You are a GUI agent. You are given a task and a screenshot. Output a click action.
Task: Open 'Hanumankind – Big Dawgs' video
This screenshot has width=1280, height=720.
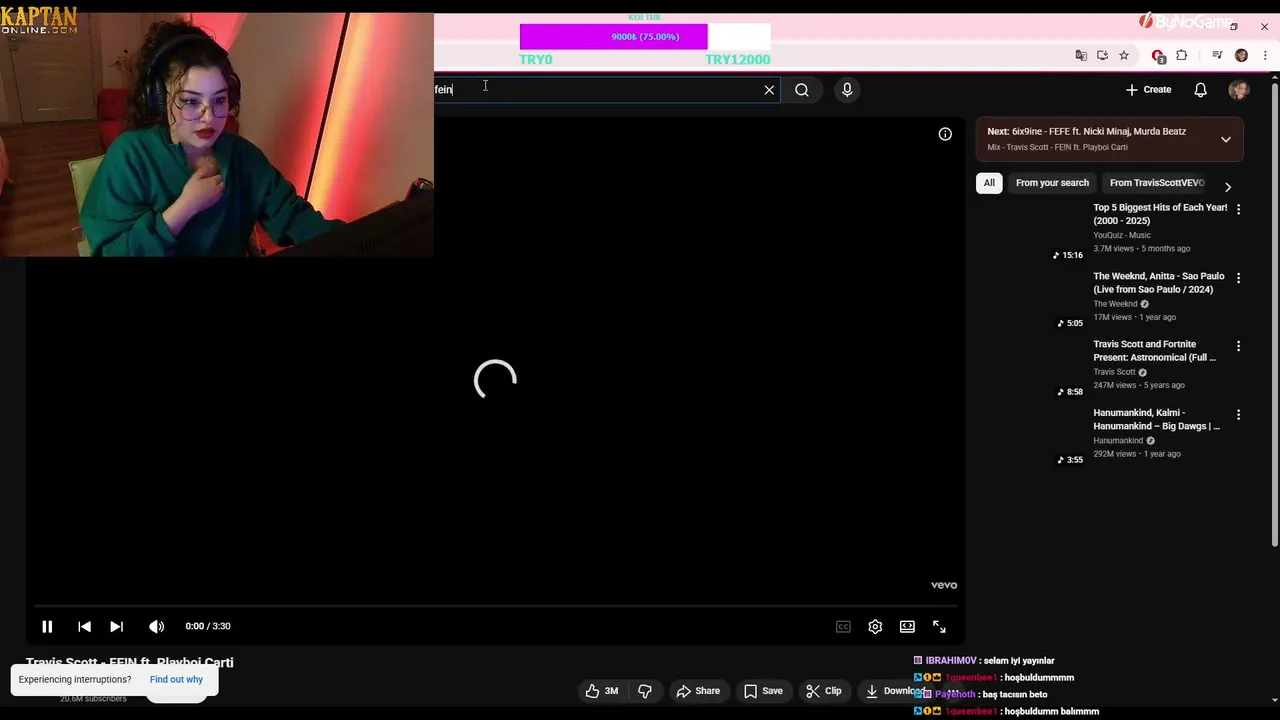tap(1157, 419)
